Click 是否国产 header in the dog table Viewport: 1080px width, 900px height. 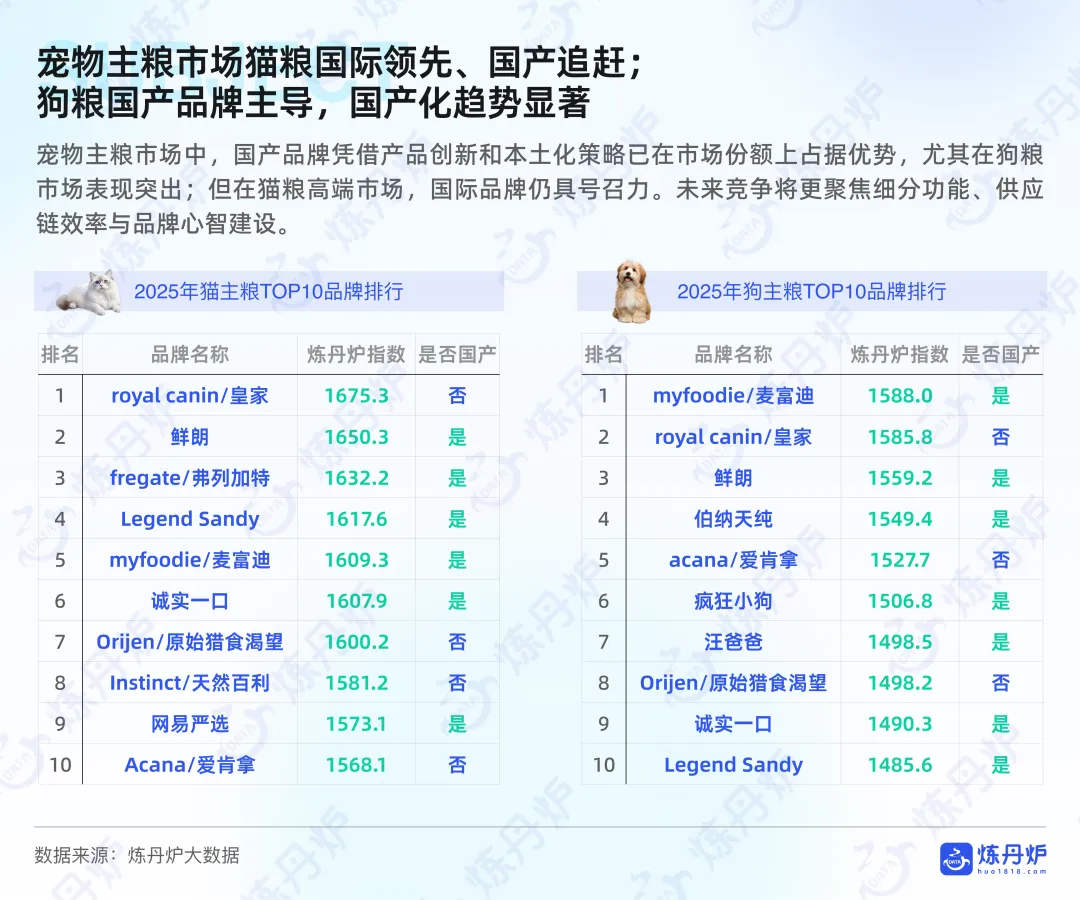[x=1000, y=355]
